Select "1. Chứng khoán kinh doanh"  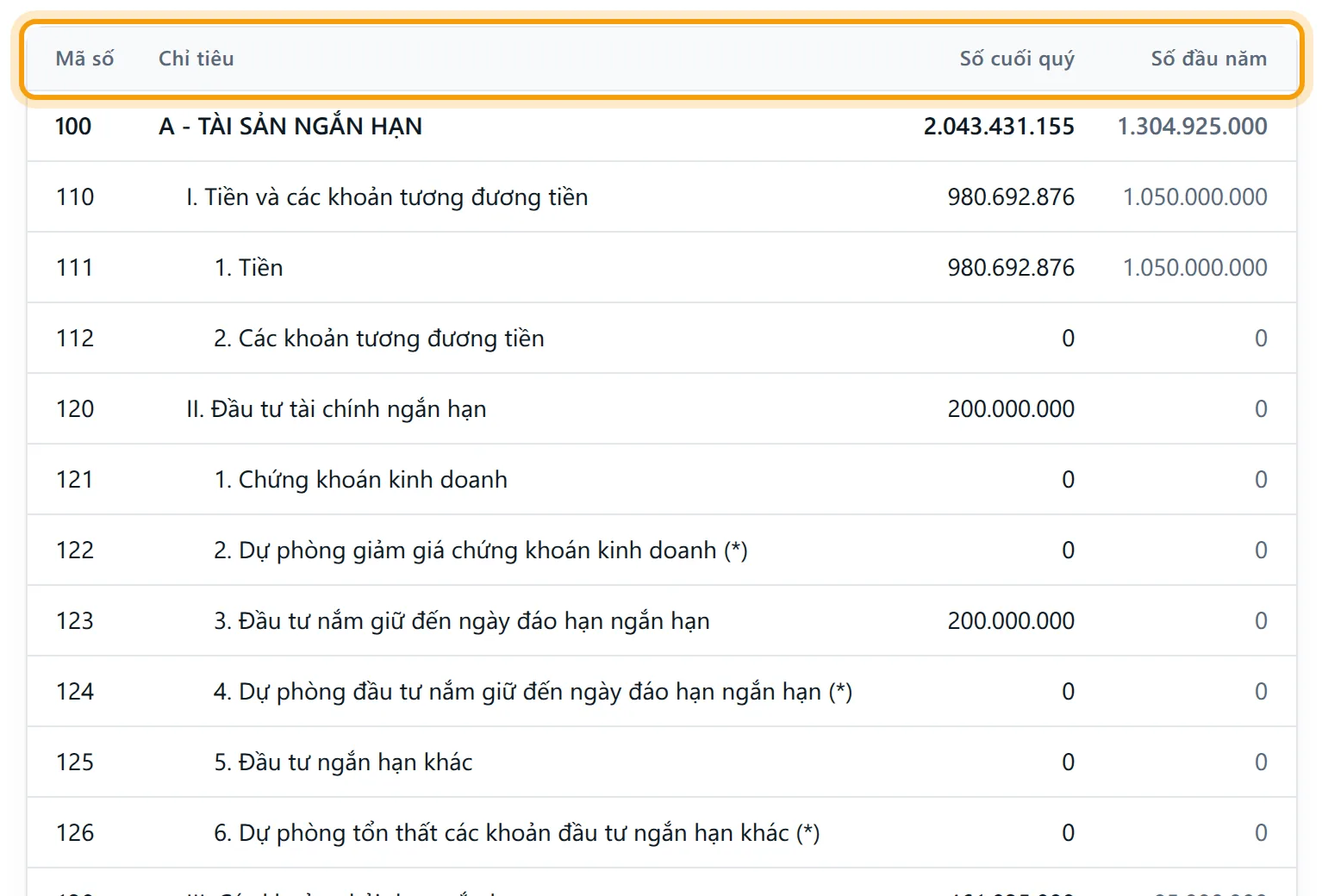pos(360,480)
